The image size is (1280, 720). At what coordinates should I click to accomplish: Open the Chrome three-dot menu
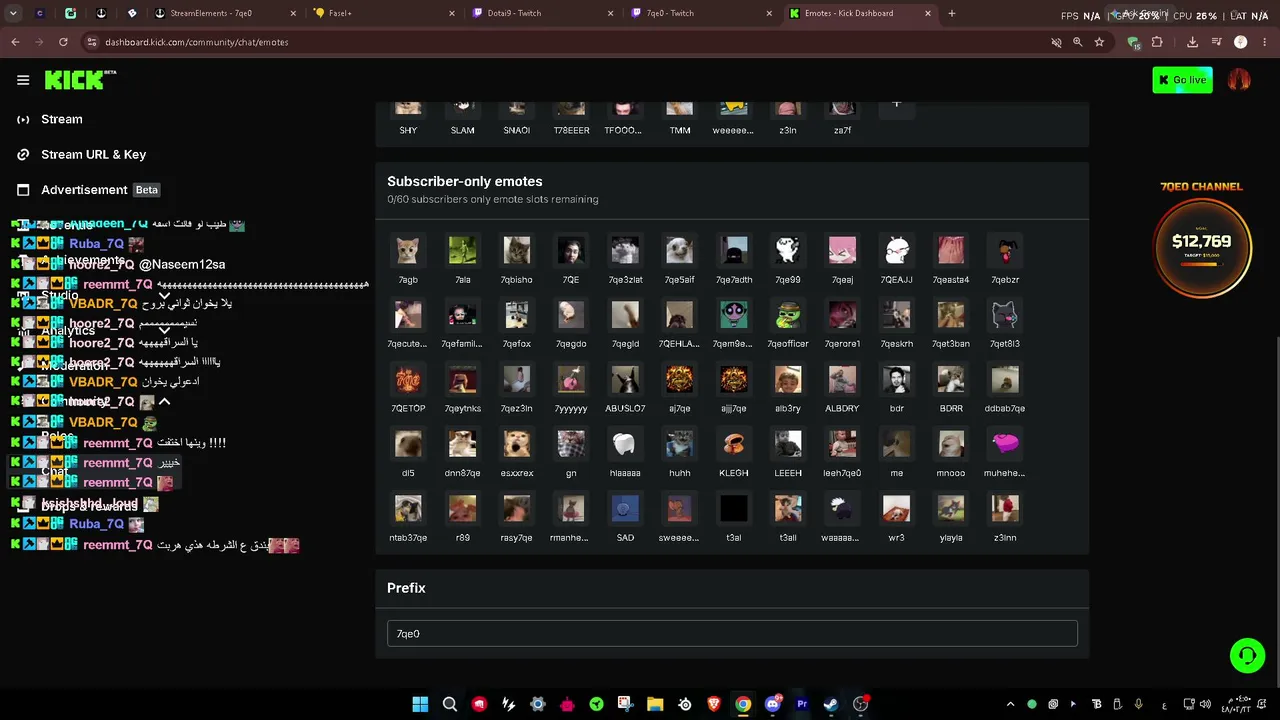[1265, 42]
